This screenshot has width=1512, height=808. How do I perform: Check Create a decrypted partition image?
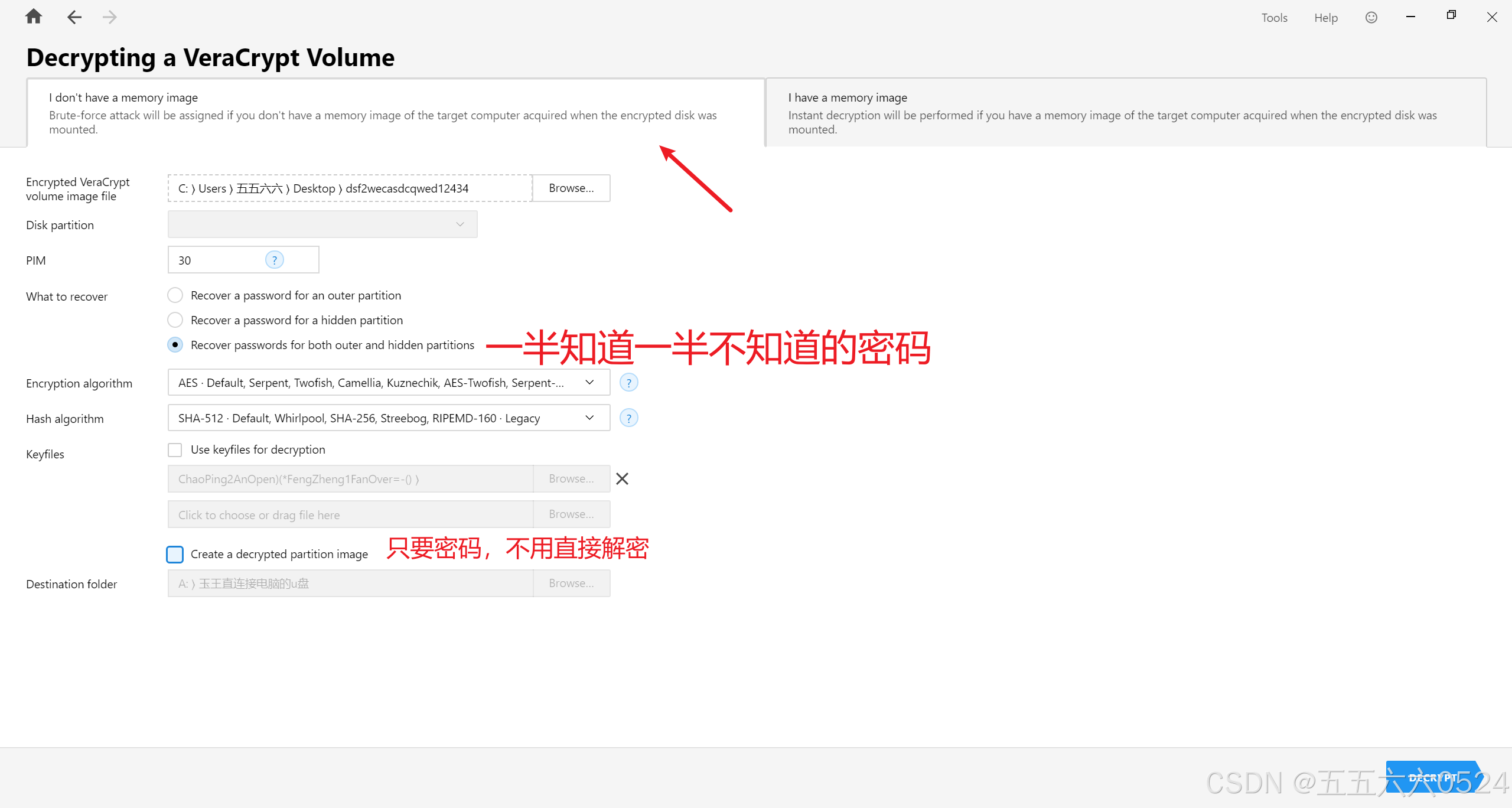tap(175, 554)
